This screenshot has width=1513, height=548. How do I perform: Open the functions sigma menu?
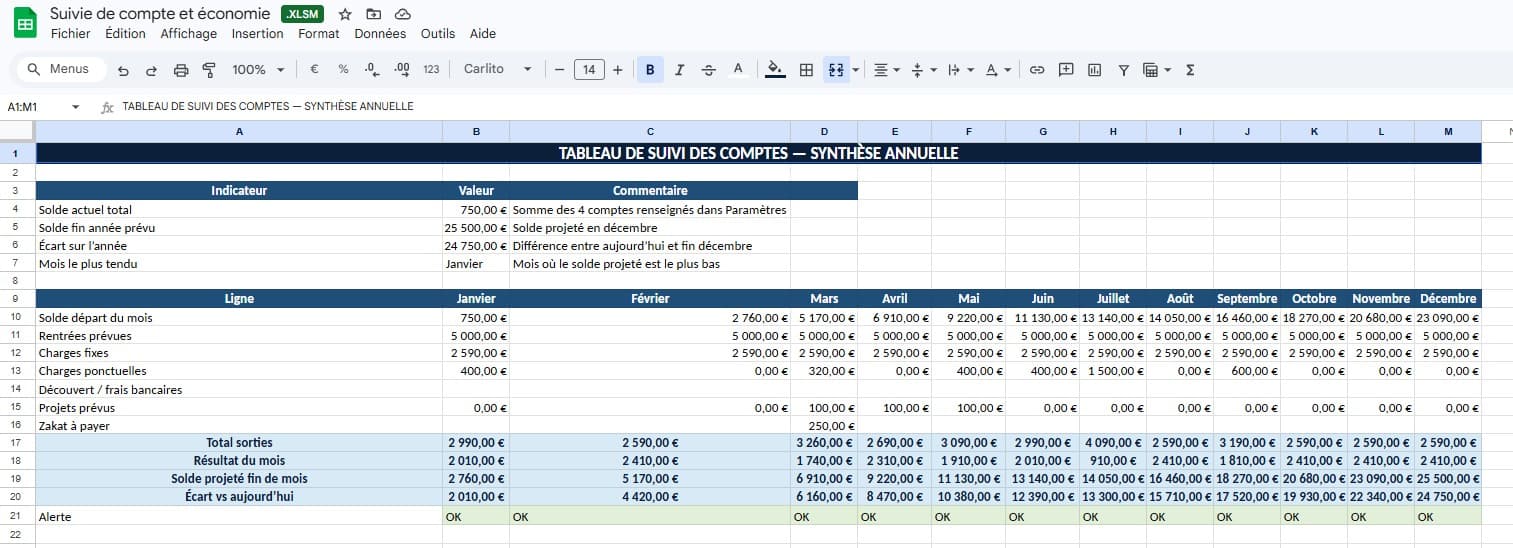click(x=1190, y=70)
